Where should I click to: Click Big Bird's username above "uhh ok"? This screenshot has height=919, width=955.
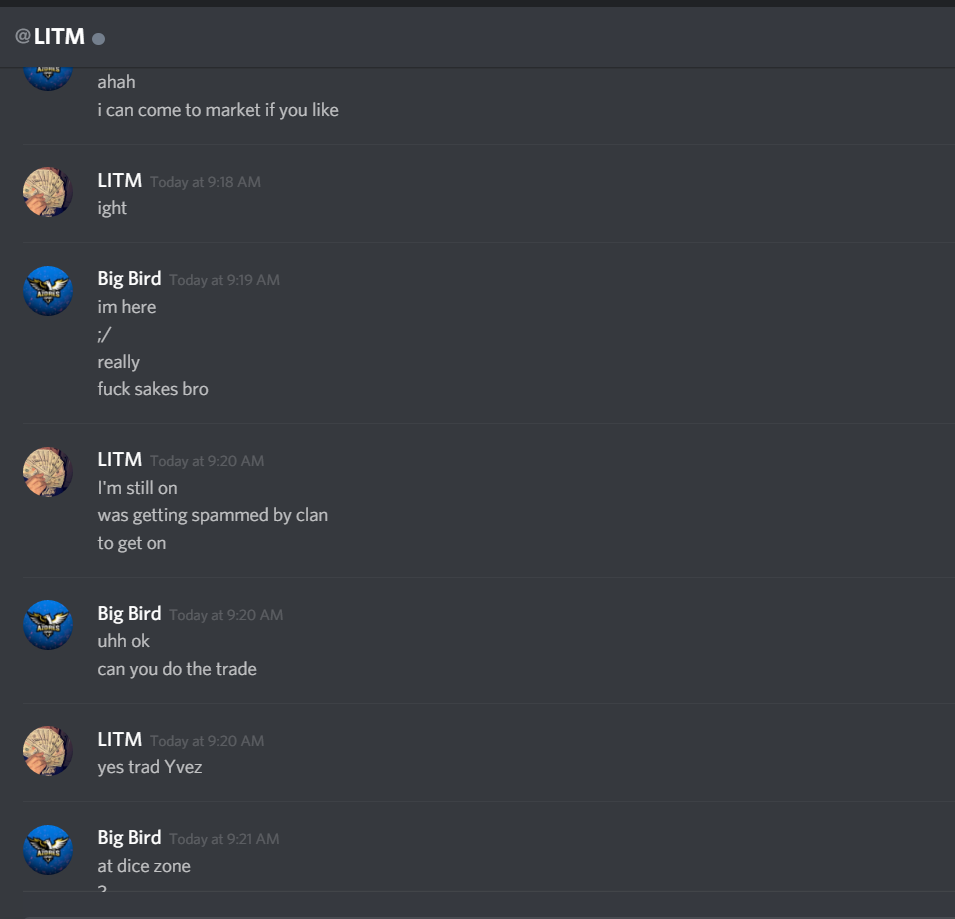click(129, 613)
